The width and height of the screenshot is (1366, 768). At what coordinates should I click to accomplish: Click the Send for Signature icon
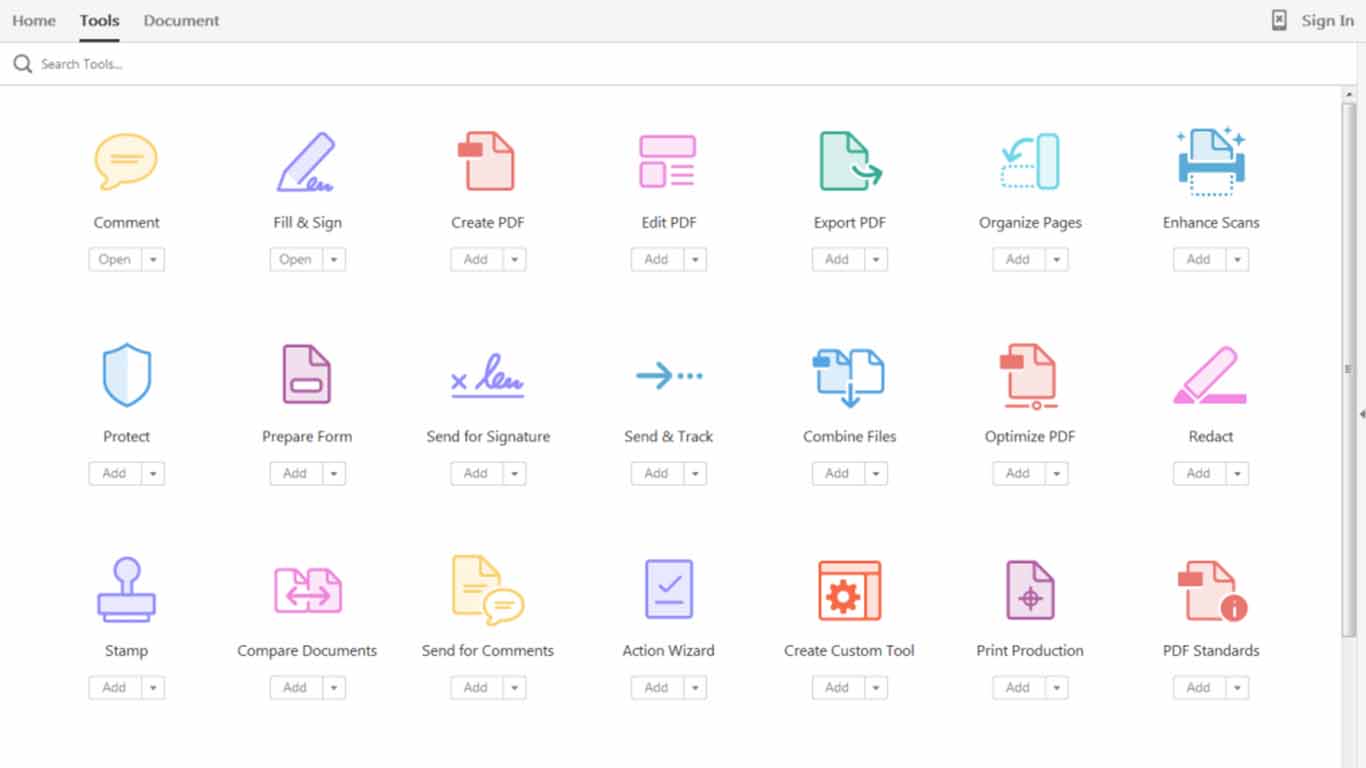[x=487, y=376]
